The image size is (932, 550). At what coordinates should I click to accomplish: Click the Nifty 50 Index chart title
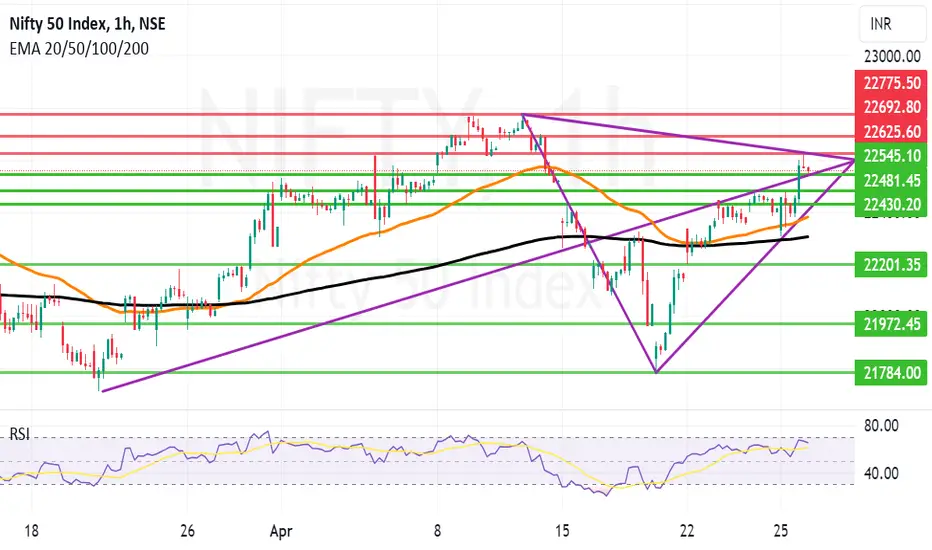click(x=87, y=24)
